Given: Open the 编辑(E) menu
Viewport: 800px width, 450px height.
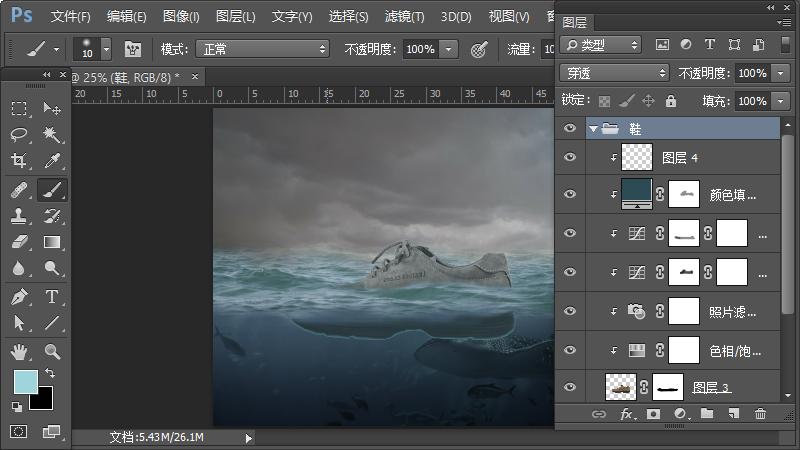Looking at the screenshot, I should [126, 17].
